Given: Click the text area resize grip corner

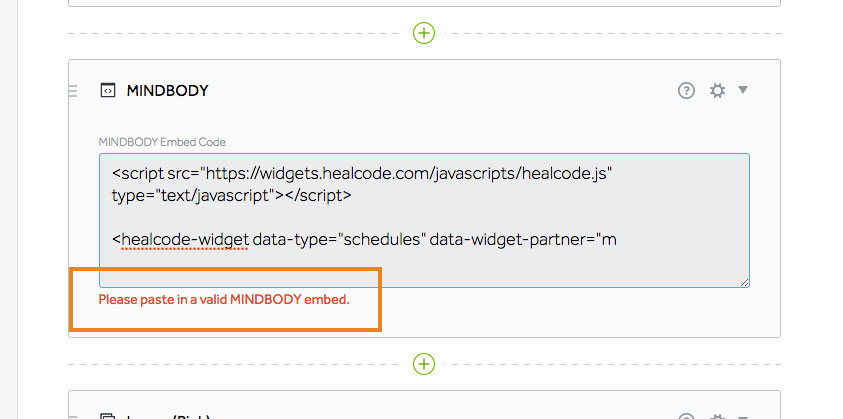Looking at the screenshot, I should 744,282.
